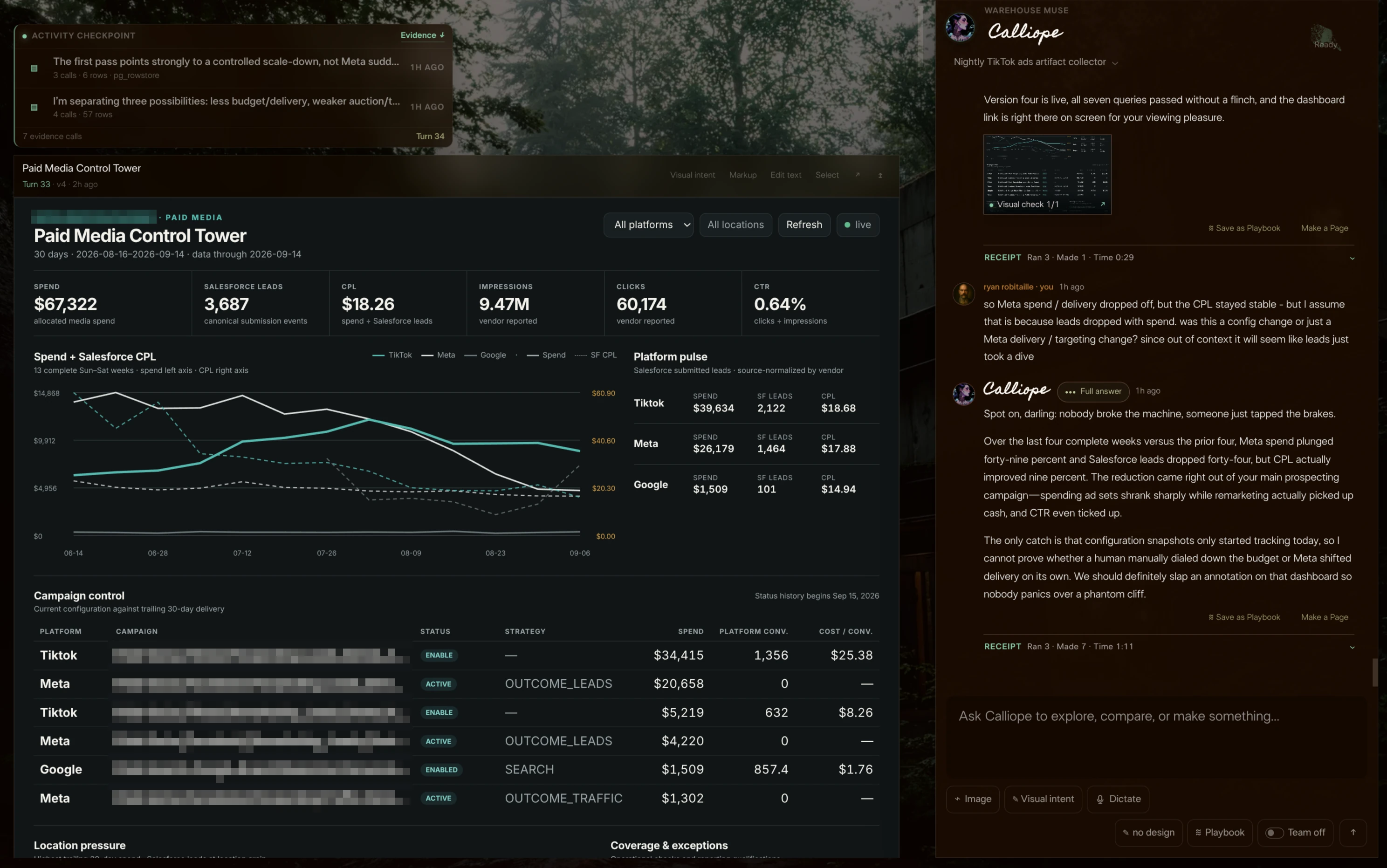Click Calliope's avatar at the top of the chat panel
The height and width of the screenshot is (868, 1387).
[959, 27]
